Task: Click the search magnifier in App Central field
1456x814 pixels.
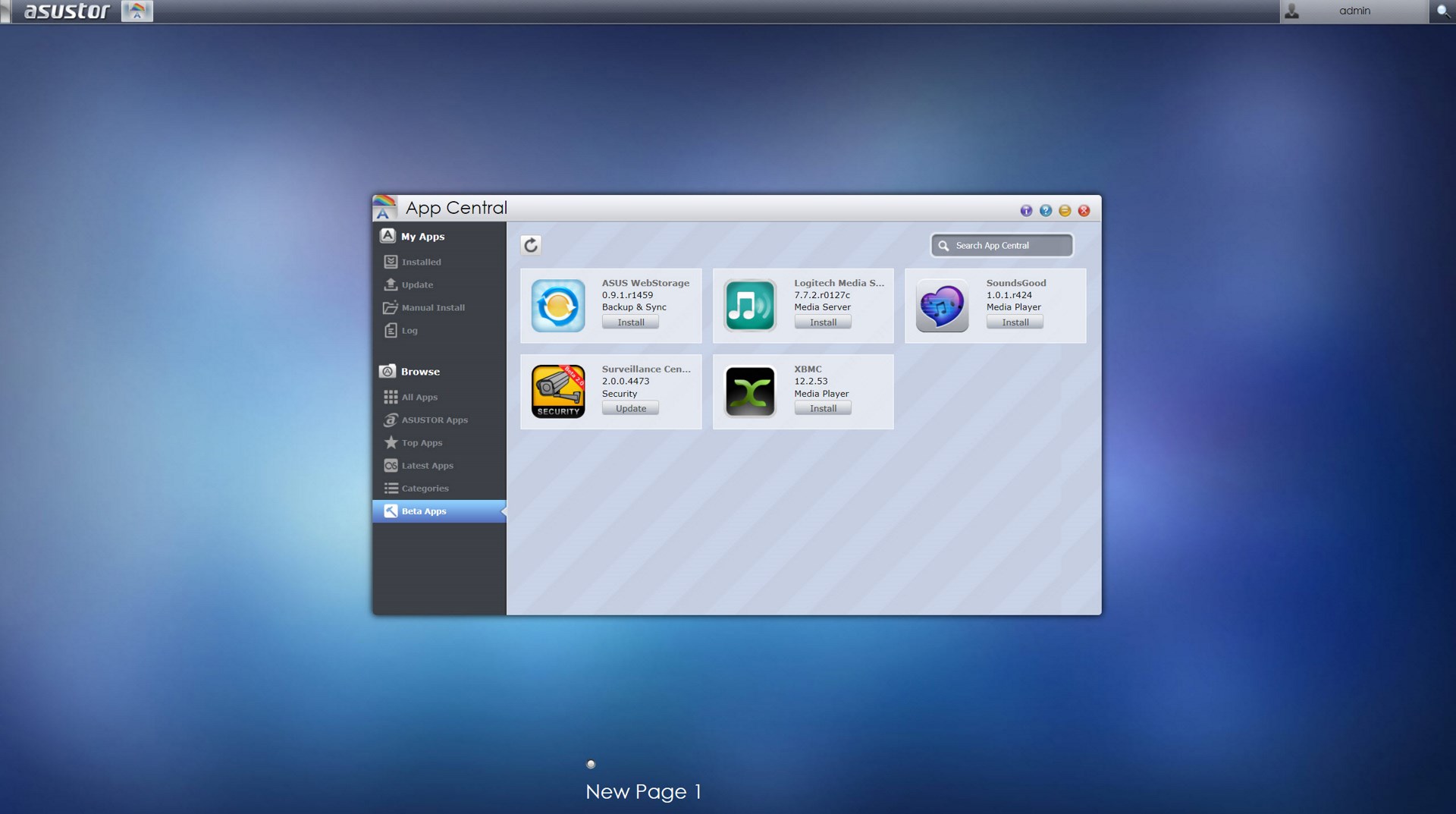Action: pos(943,246)
